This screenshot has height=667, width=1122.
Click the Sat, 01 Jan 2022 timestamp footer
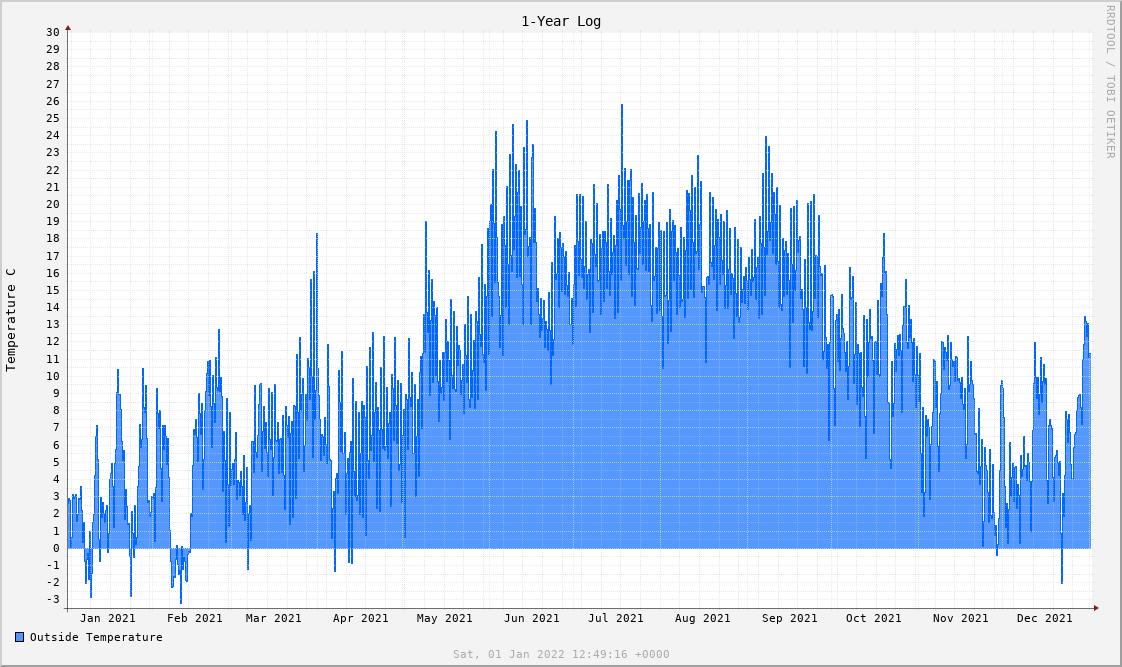coord(561,654)
